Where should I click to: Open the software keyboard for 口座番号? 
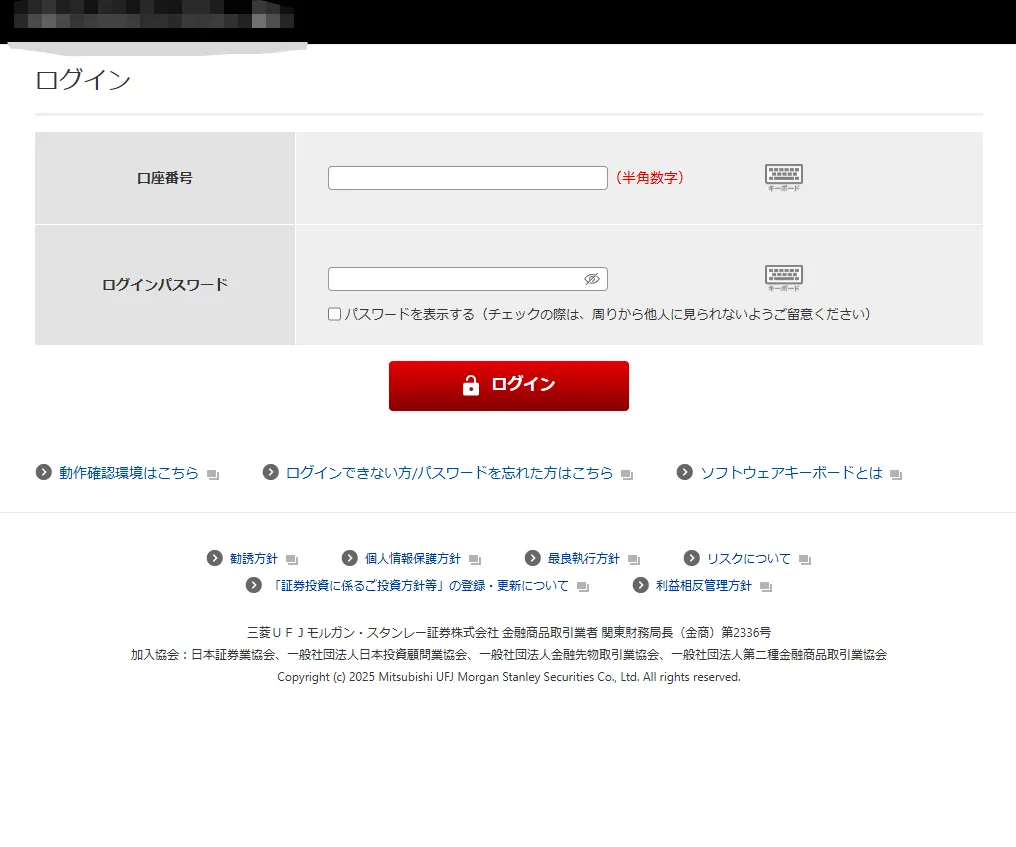click(783, 173)
